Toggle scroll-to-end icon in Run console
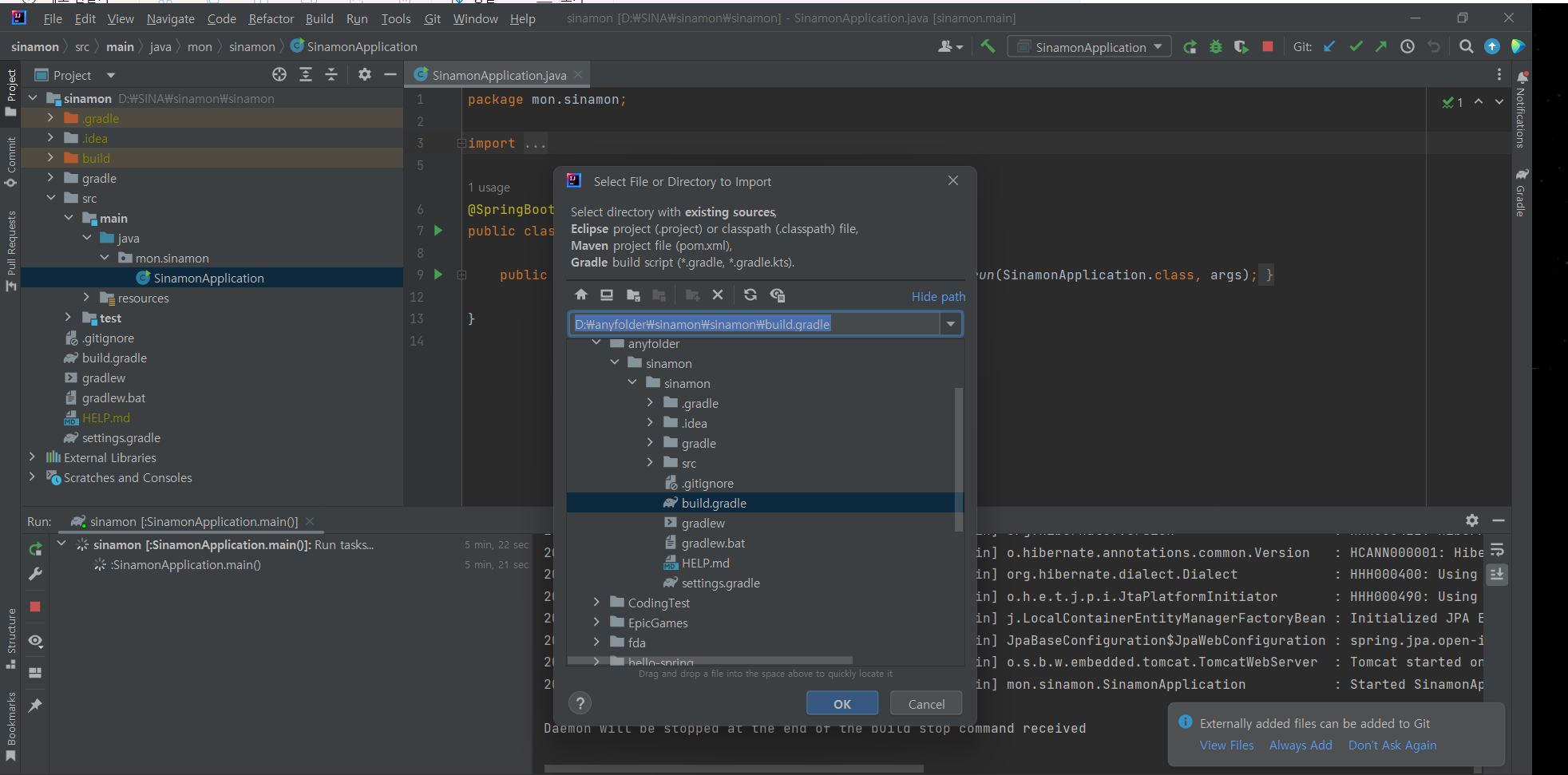1568x775 pixels. tap(1497, 574)
